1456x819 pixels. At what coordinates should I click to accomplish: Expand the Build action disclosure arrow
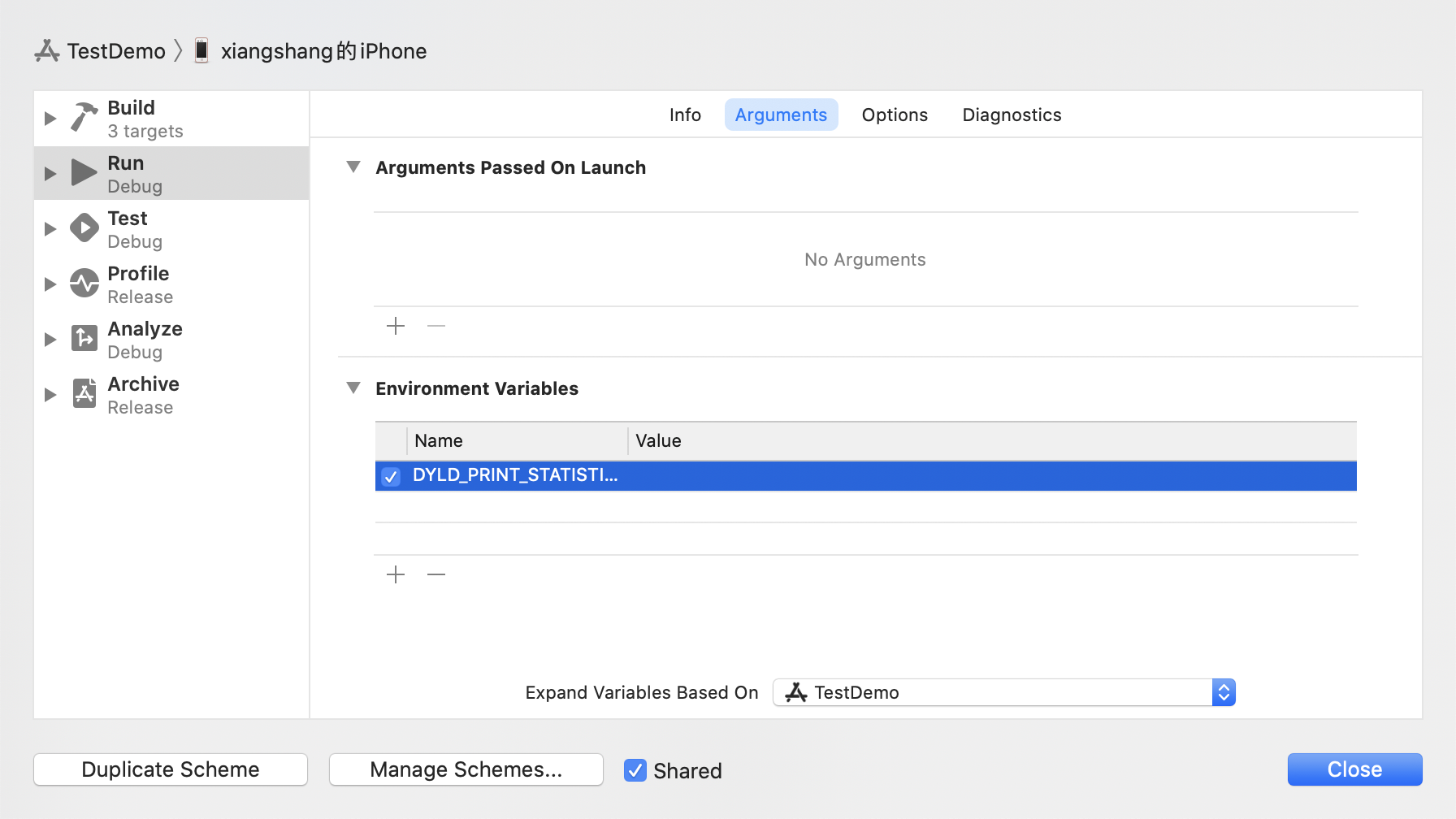pyautogui.click(x=50, y=119)
